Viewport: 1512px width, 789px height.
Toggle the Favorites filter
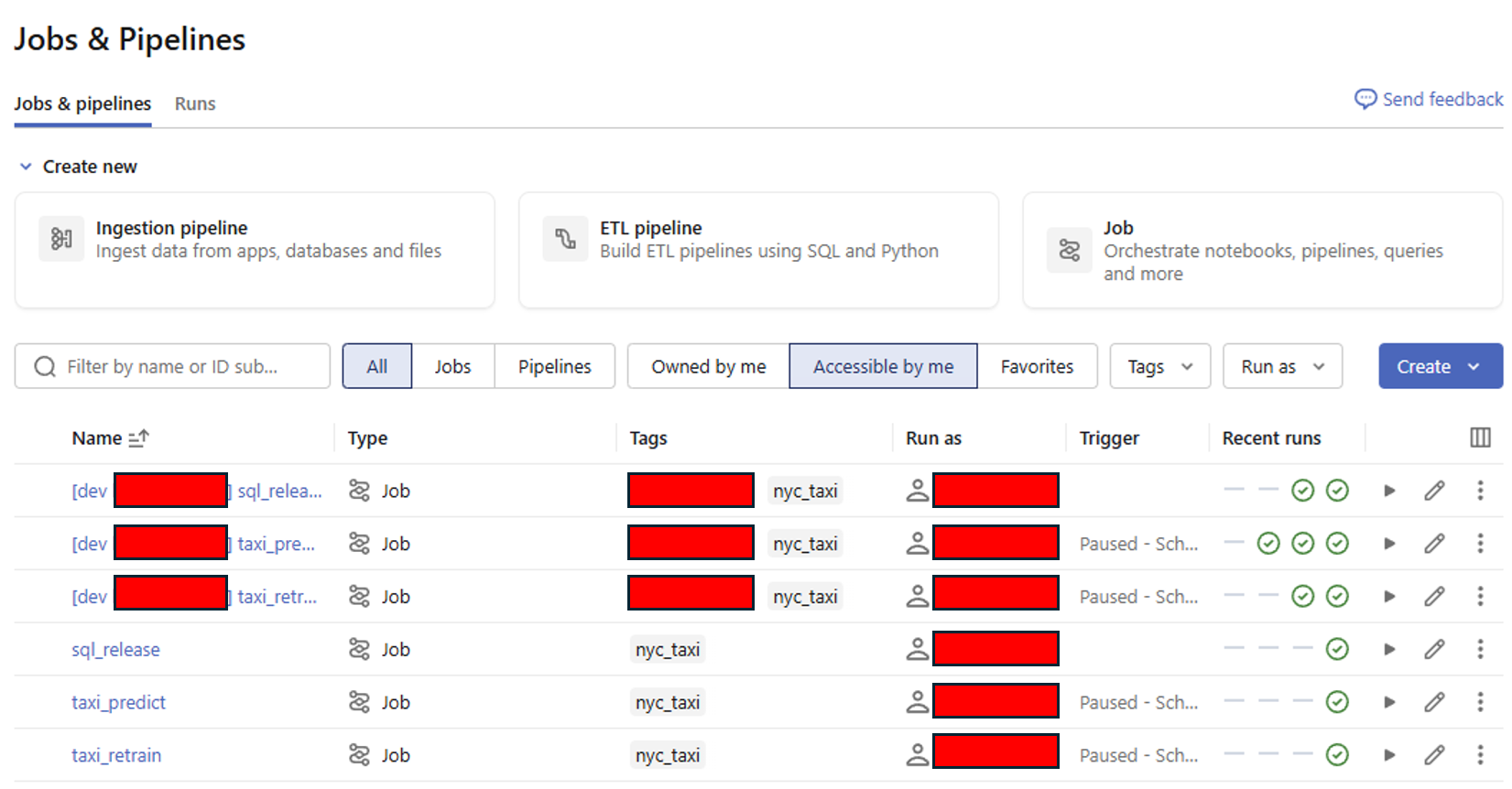coord(1038,366)
